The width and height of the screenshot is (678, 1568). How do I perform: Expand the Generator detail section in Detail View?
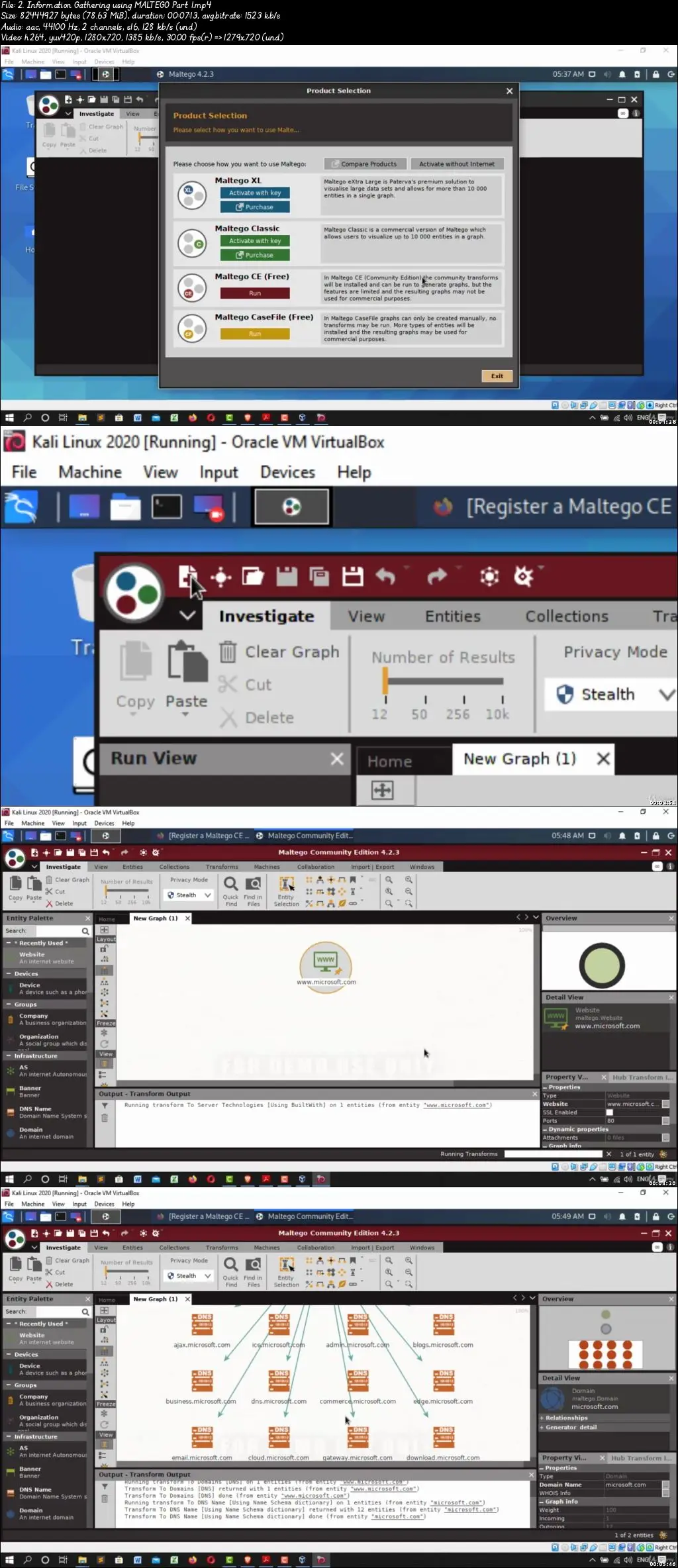coord(542,1427)
